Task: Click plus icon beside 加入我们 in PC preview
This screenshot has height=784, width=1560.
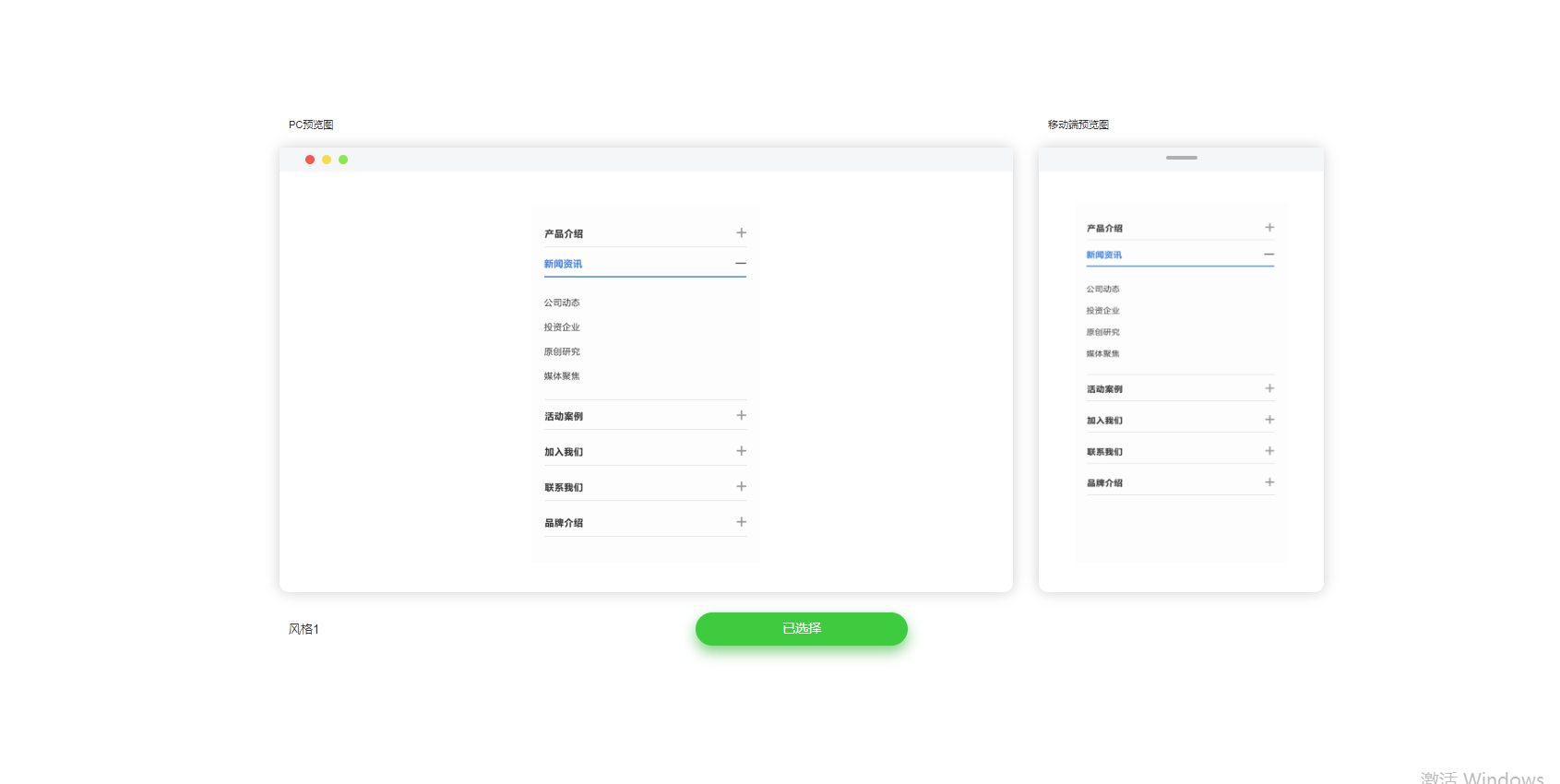Action: click(x=741, y=451)
